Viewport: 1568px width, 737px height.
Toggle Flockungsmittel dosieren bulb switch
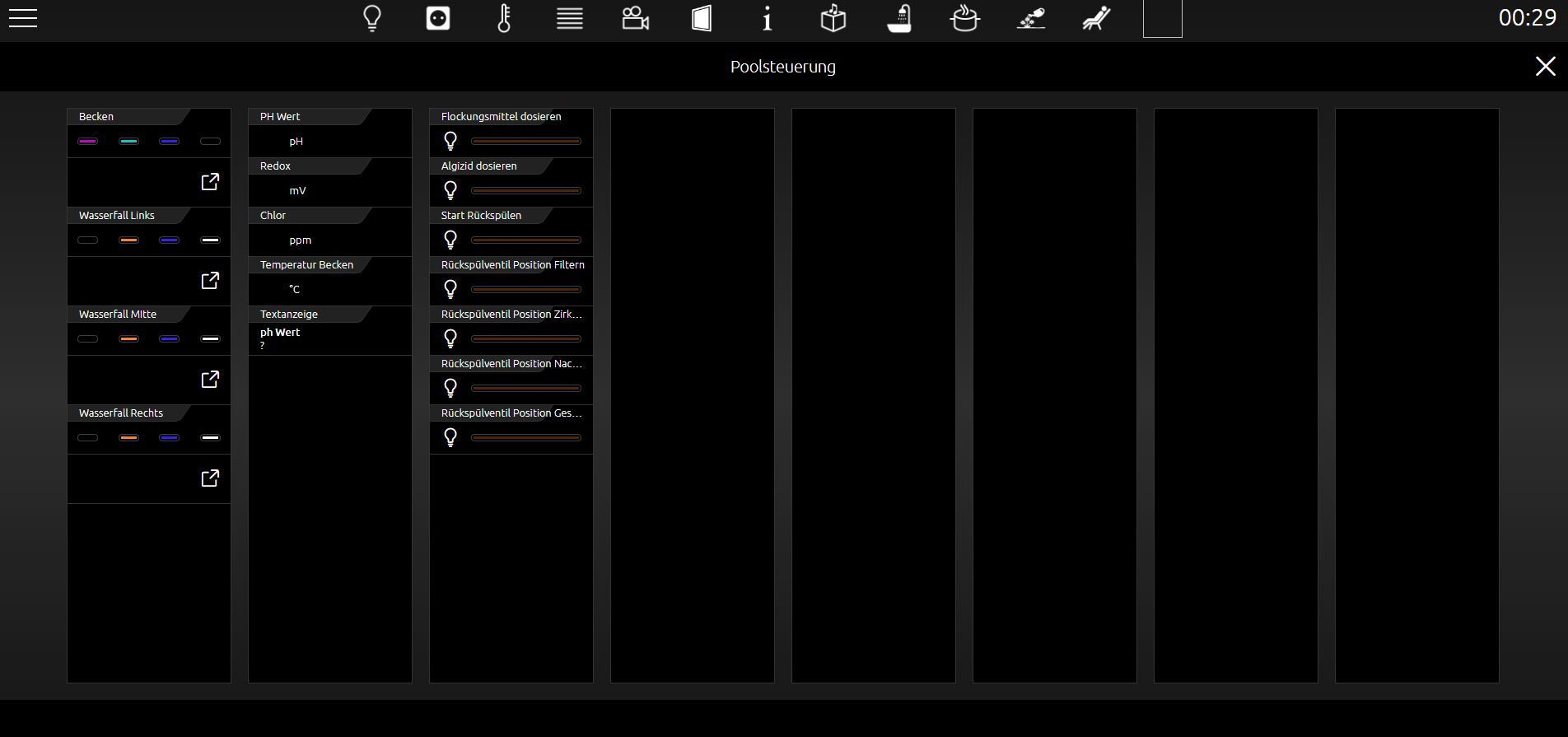coord(450,141)
